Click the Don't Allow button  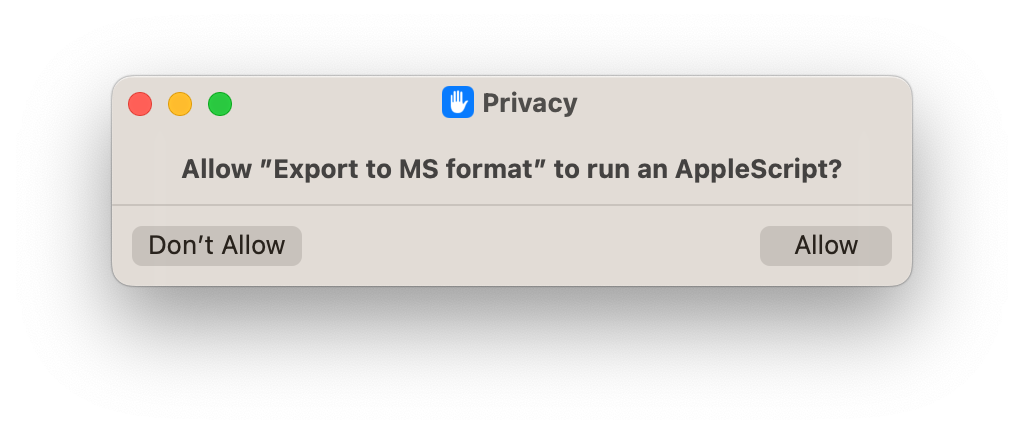217,246
